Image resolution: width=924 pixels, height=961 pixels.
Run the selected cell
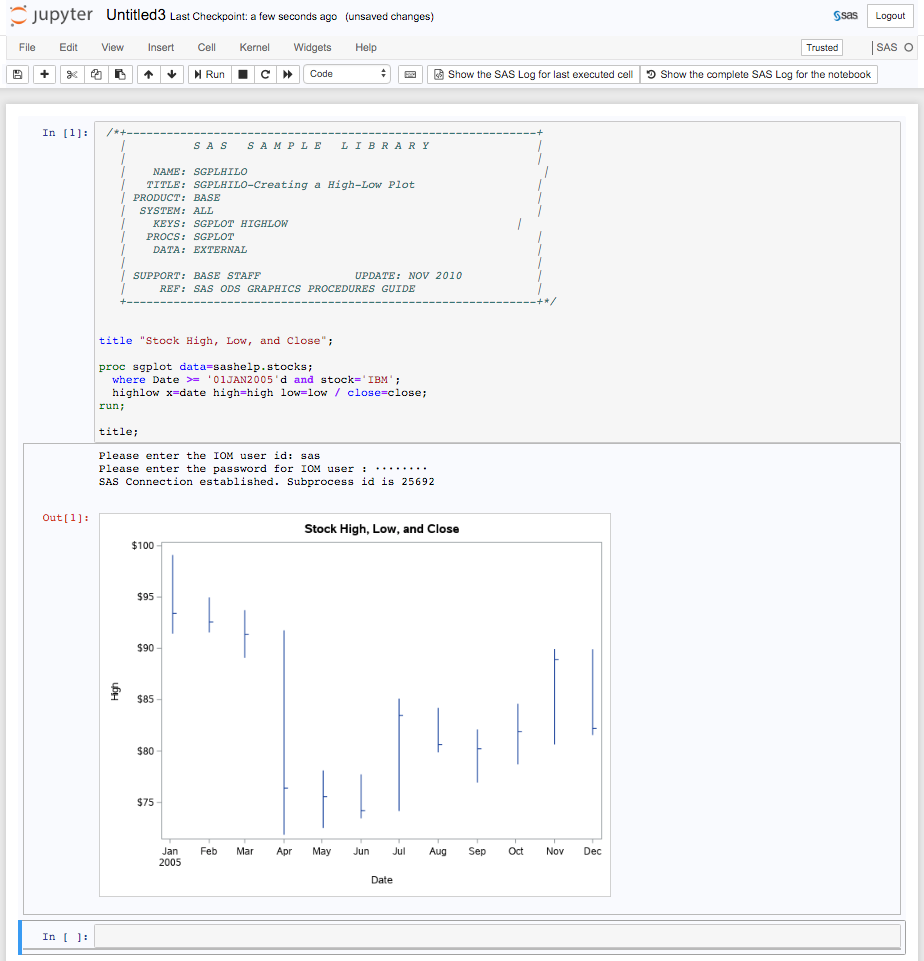pyautogui.click(x=208, y=74)
